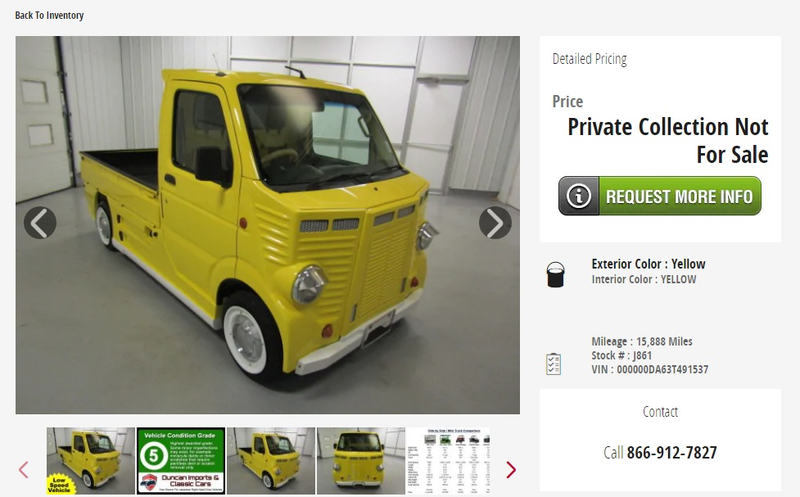Click the main yellow truck photo
Screen dimensions: 800x497
click(x=268, y=225)
